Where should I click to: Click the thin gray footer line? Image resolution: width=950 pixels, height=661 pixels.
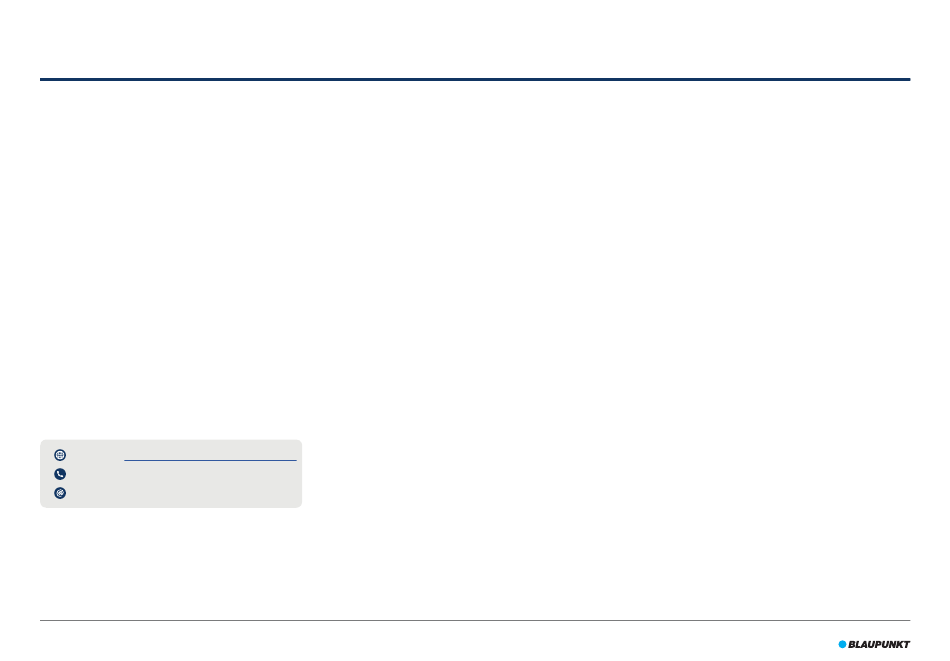[x=475, y=620]
